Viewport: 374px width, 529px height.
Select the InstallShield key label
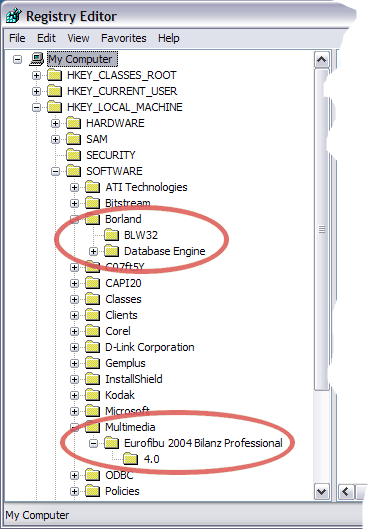[x=134, y=379]
